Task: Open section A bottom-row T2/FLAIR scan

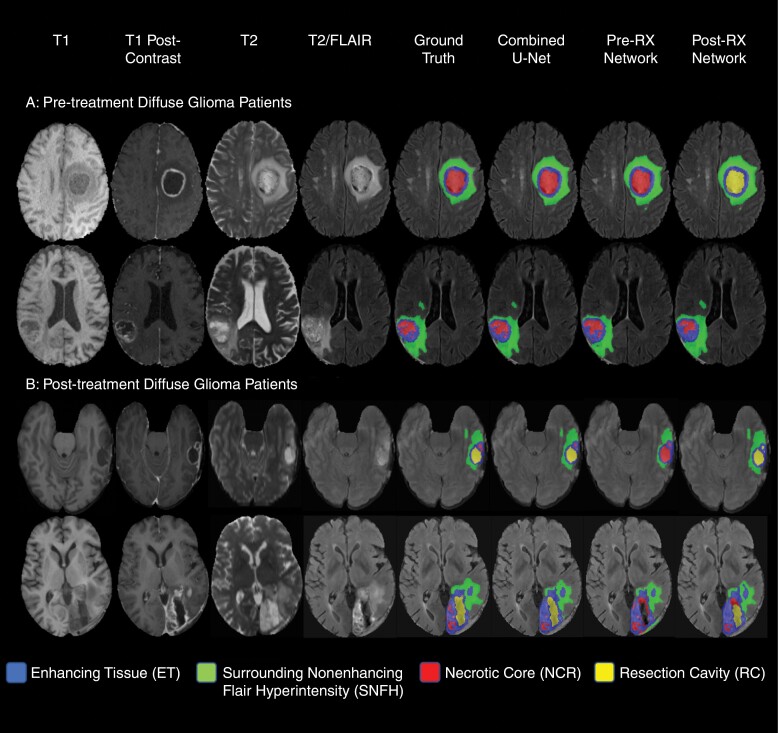Action: tap(346, 305)
